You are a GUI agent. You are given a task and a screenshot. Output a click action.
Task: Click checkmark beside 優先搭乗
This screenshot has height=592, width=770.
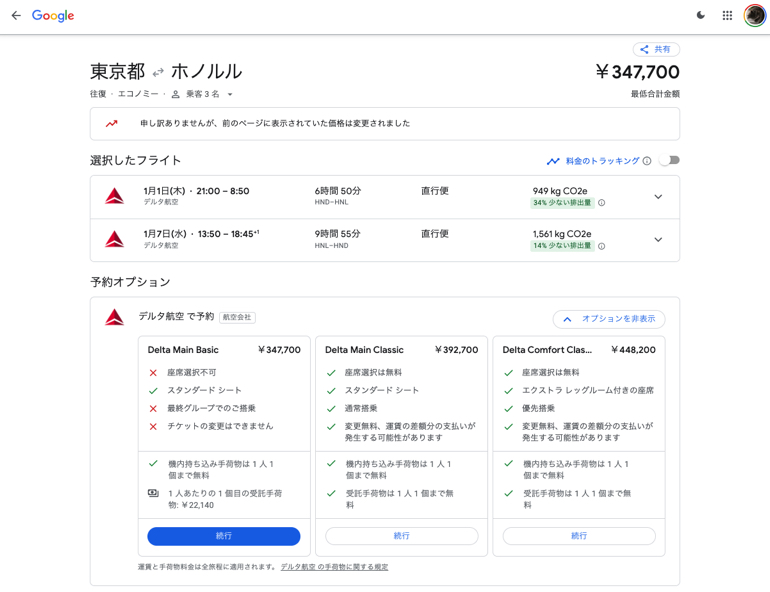[x=509, y=408]
